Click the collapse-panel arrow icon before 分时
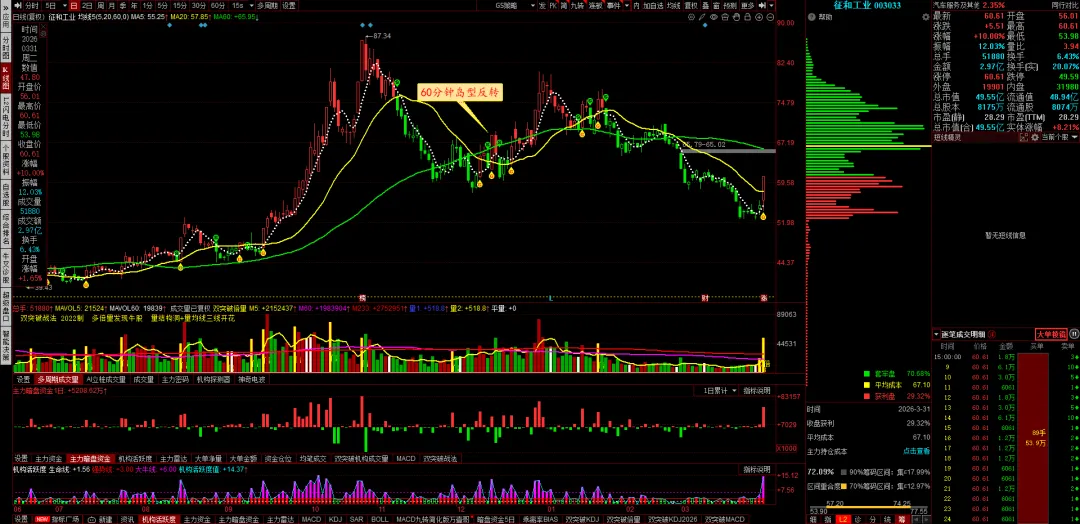Screen dimensions: 1080x524 click(x=18, y=5)
